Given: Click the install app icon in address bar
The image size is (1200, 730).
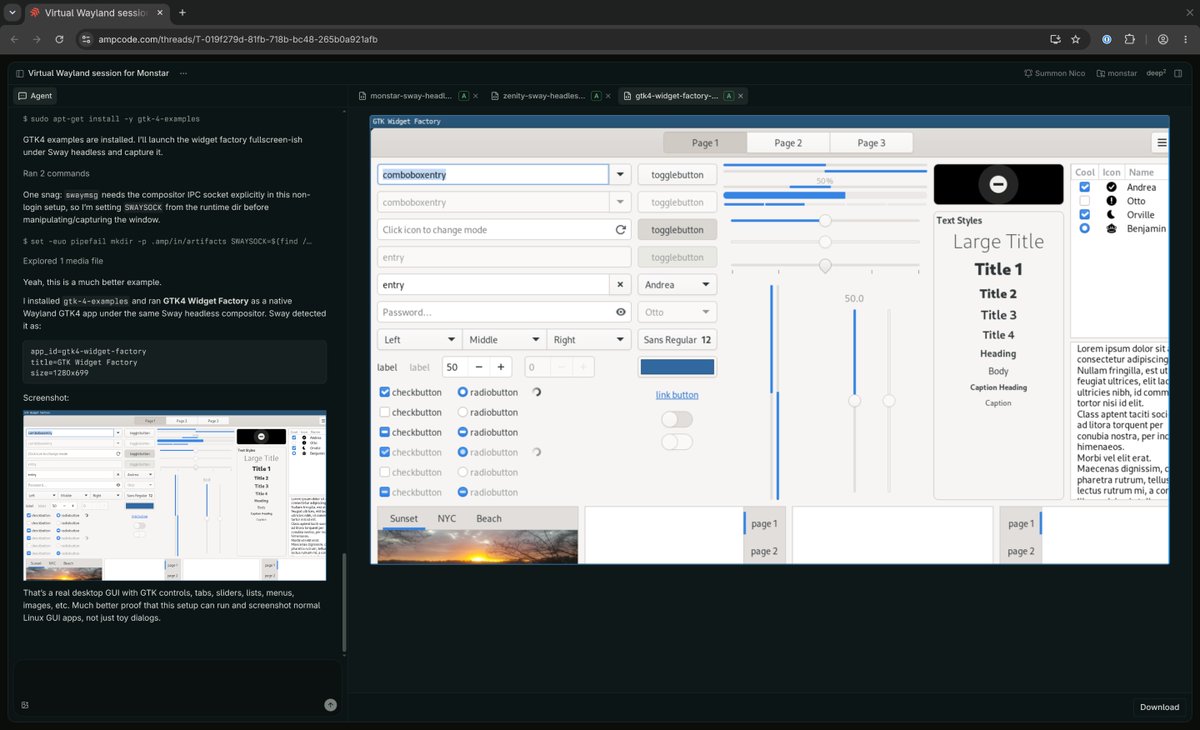Looking at the screenshot, I should [x=1055, y=39].
